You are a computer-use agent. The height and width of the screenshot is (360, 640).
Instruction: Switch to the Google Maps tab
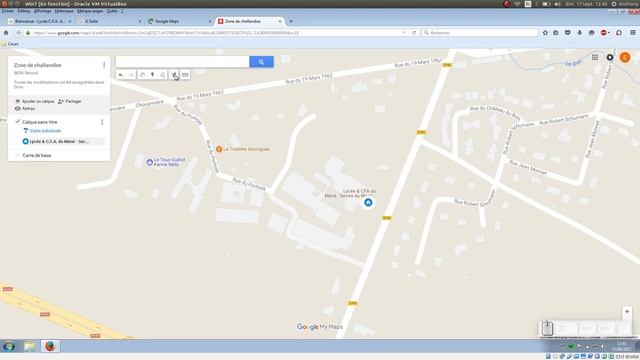click(x=180, y=21)
